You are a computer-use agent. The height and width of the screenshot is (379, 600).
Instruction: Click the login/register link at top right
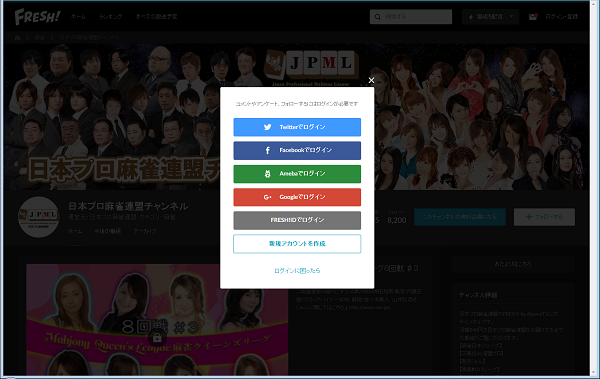[561, 17]
